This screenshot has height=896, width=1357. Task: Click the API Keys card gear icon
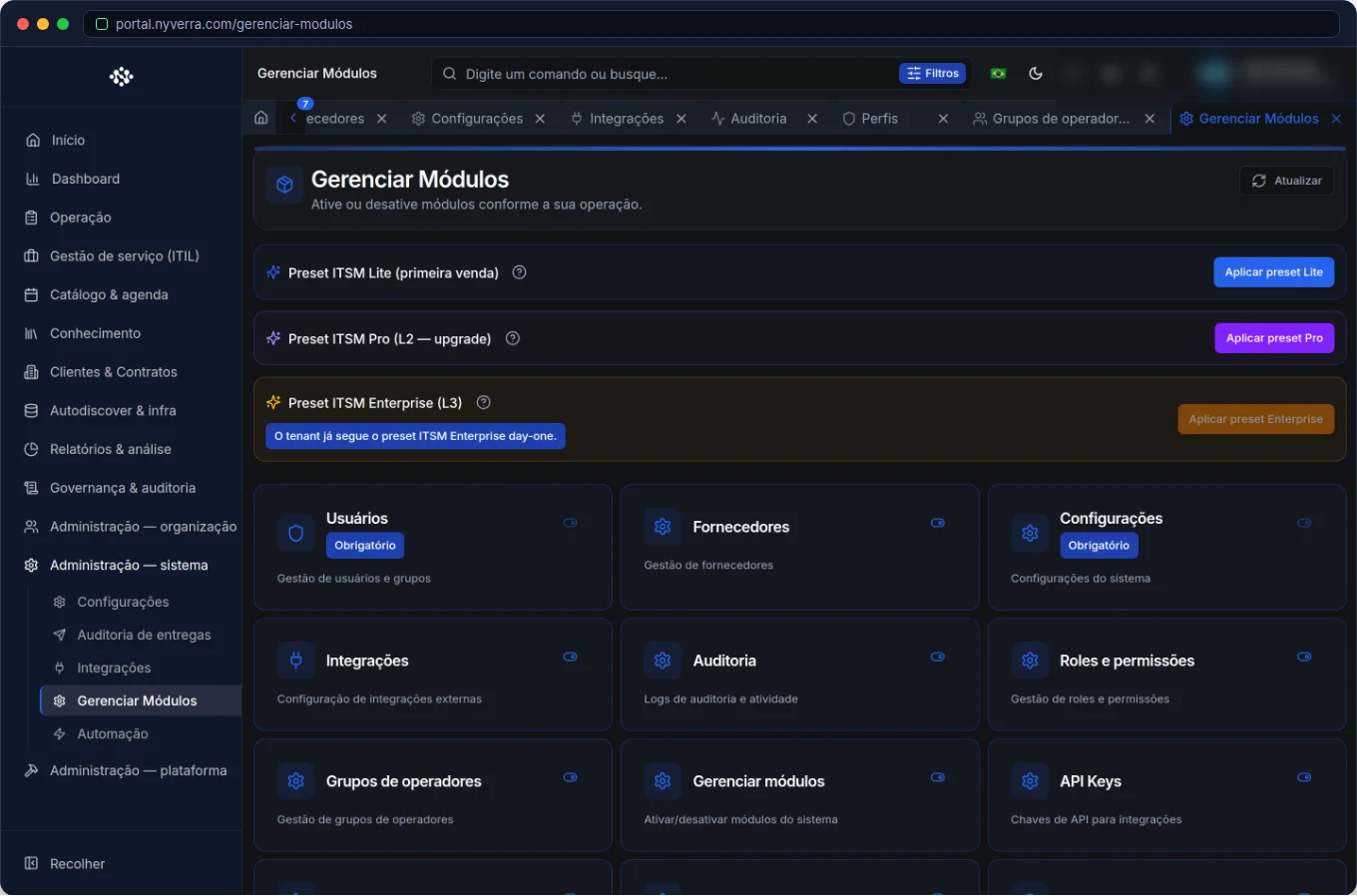pos(1030,781)
